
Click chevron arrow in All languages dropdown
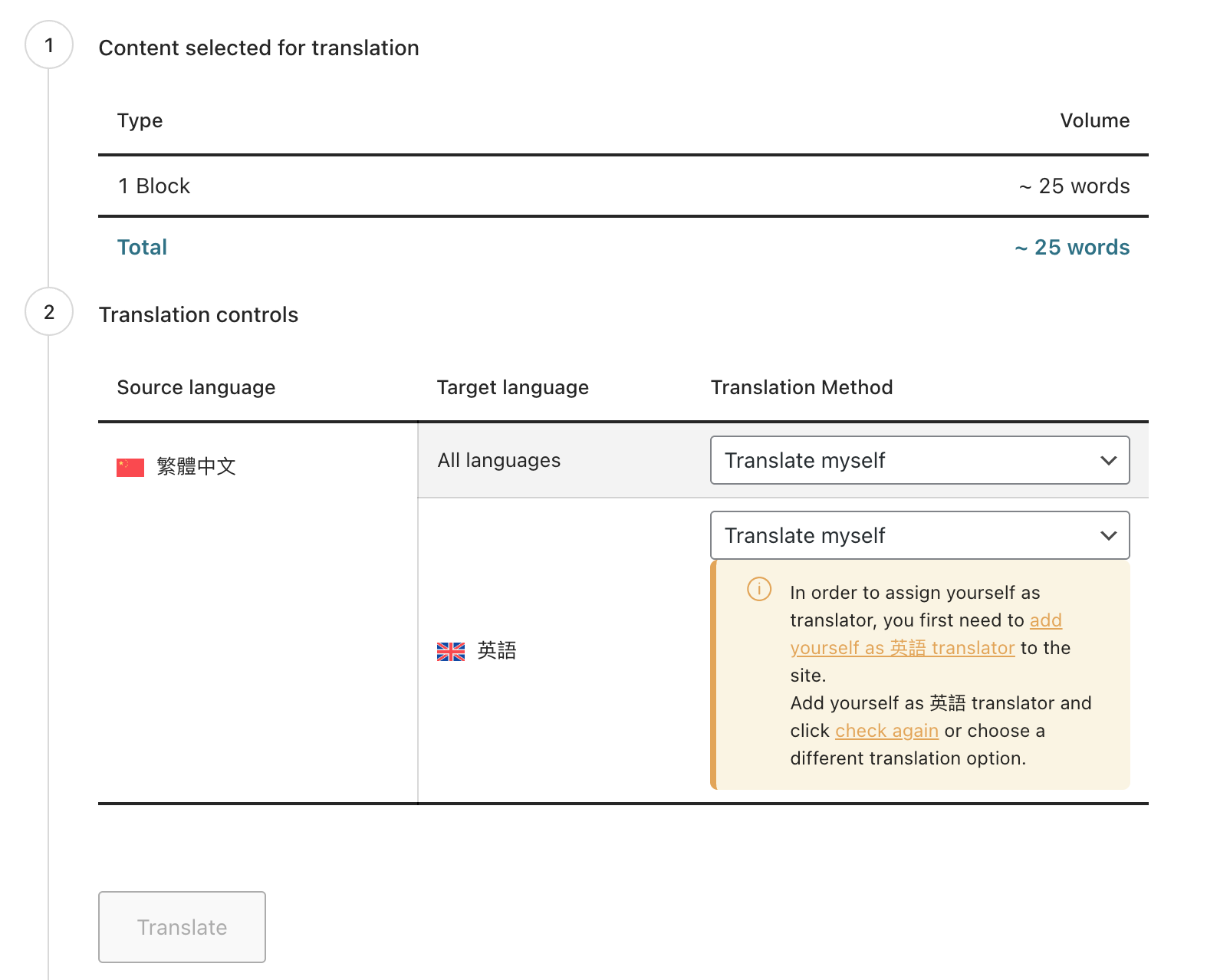click(1108, 460)
